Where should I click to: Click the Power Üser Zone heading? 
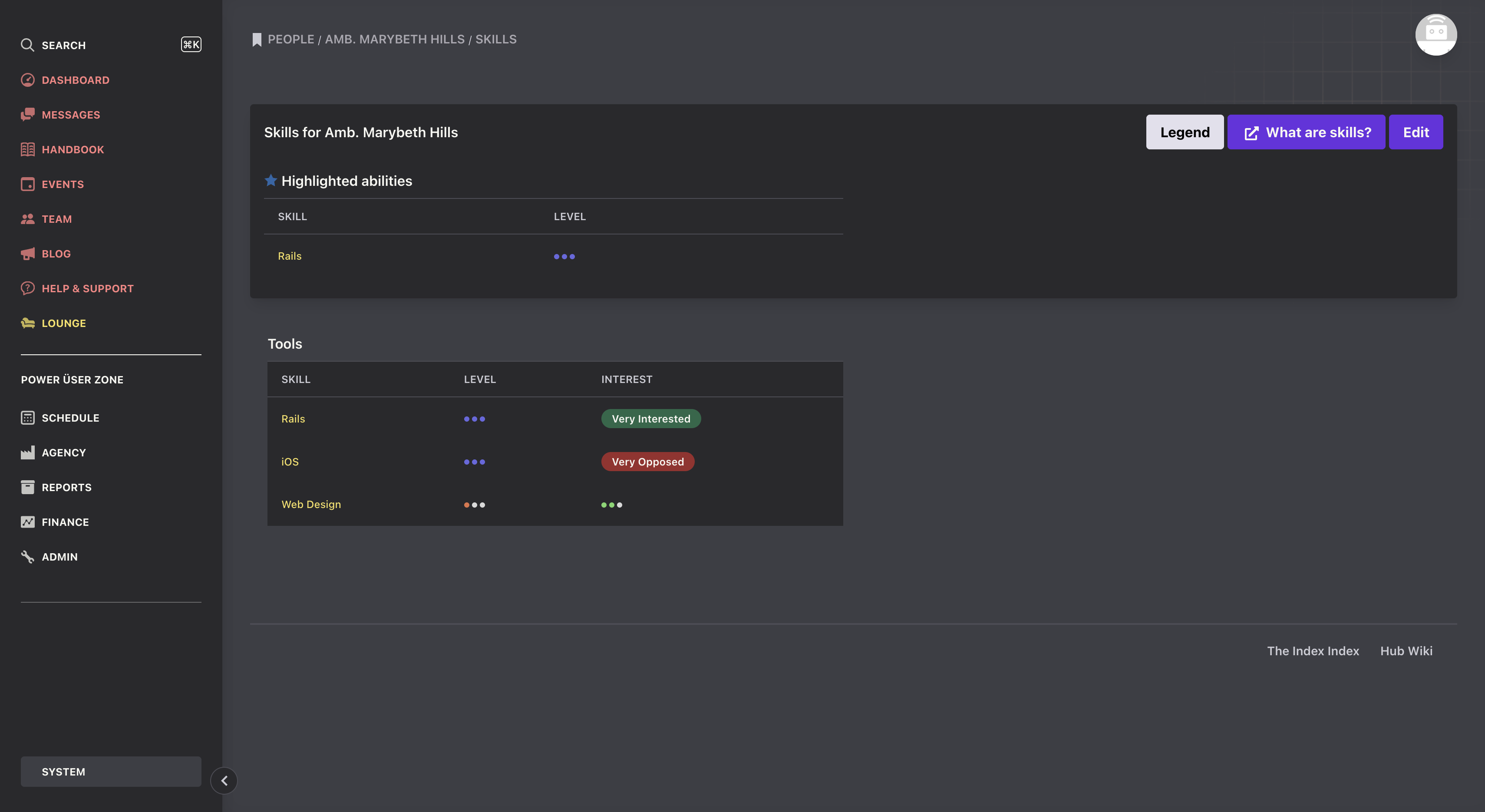[x=72, y=380]
